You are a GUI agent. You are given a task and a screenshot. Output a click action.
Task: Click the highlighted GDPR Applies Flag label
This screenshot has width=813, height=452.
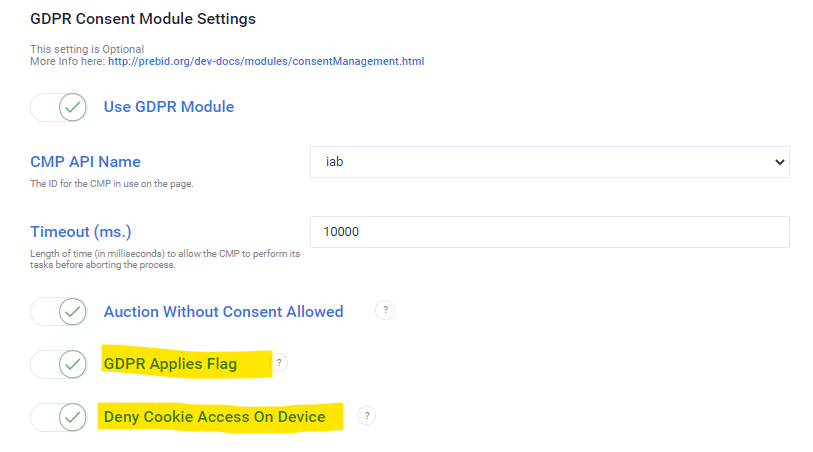pyautogui.click(x=171, y=364)
